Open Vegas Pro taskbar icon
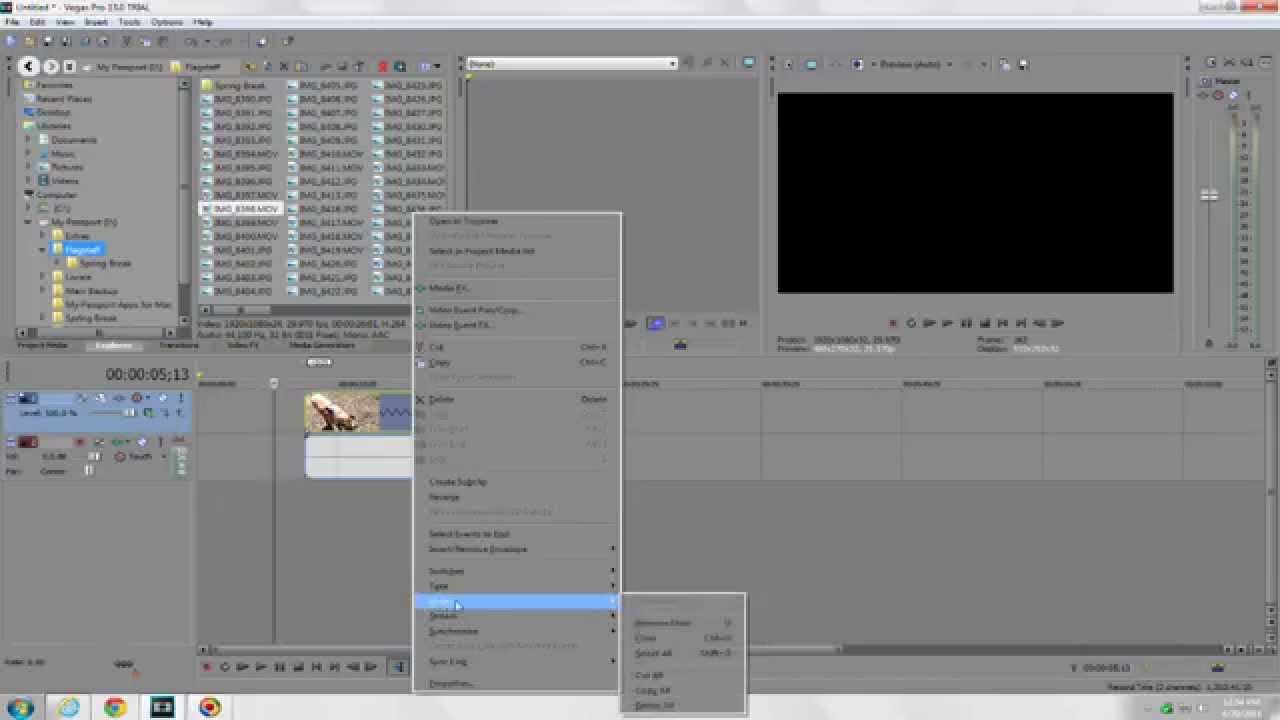The width and height of the screenshot is (1280, 720). [x=162, y=707]
